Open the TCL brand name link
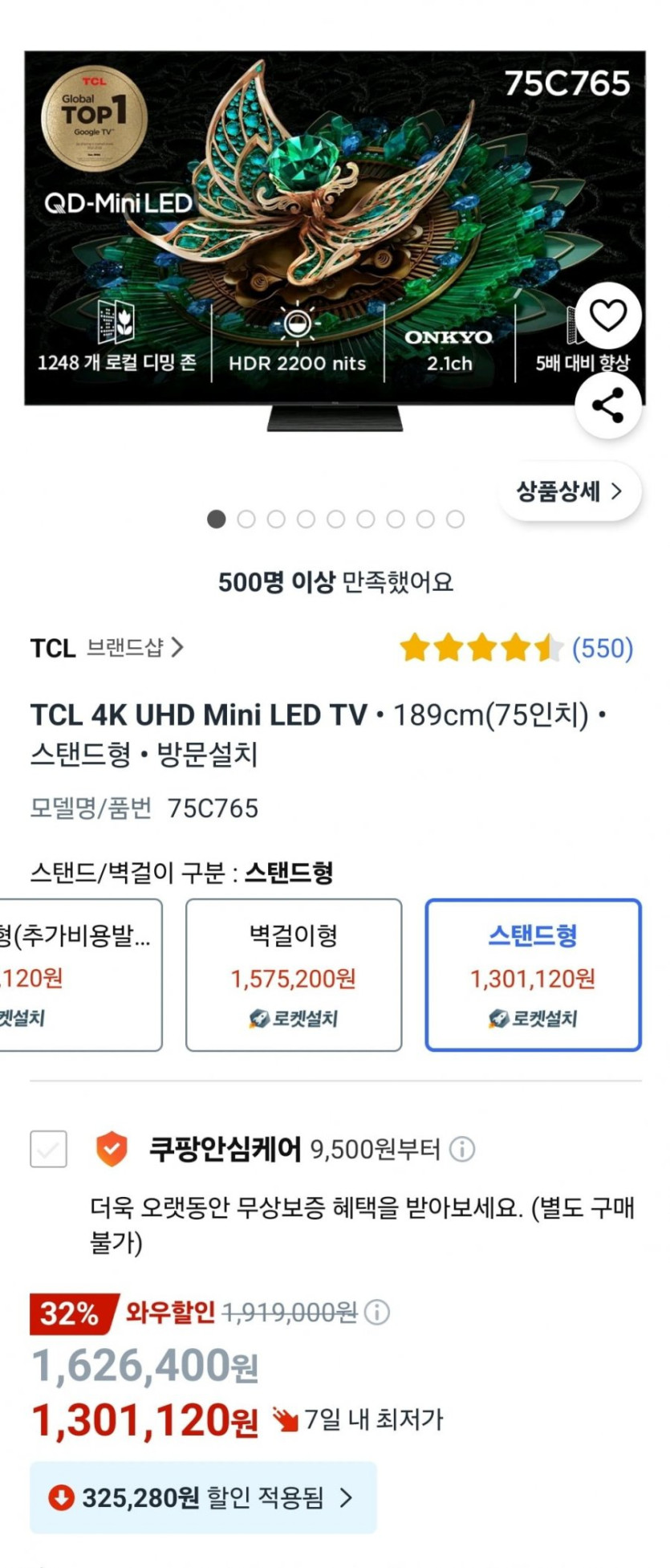 coord(53,648)
